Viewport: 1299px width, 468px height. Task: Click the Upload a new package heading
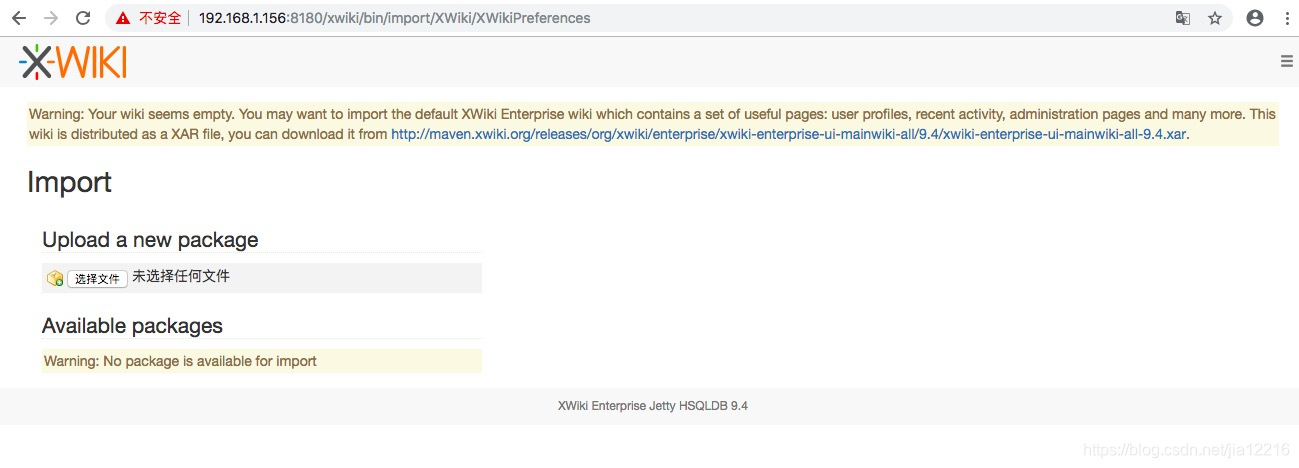tap(150, 240)
